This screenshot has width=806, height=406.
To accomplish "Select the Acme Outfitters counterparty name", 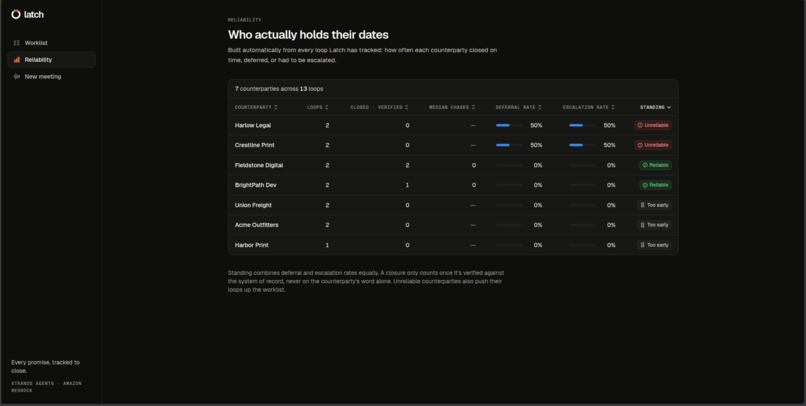I will (x=256, y=225).
